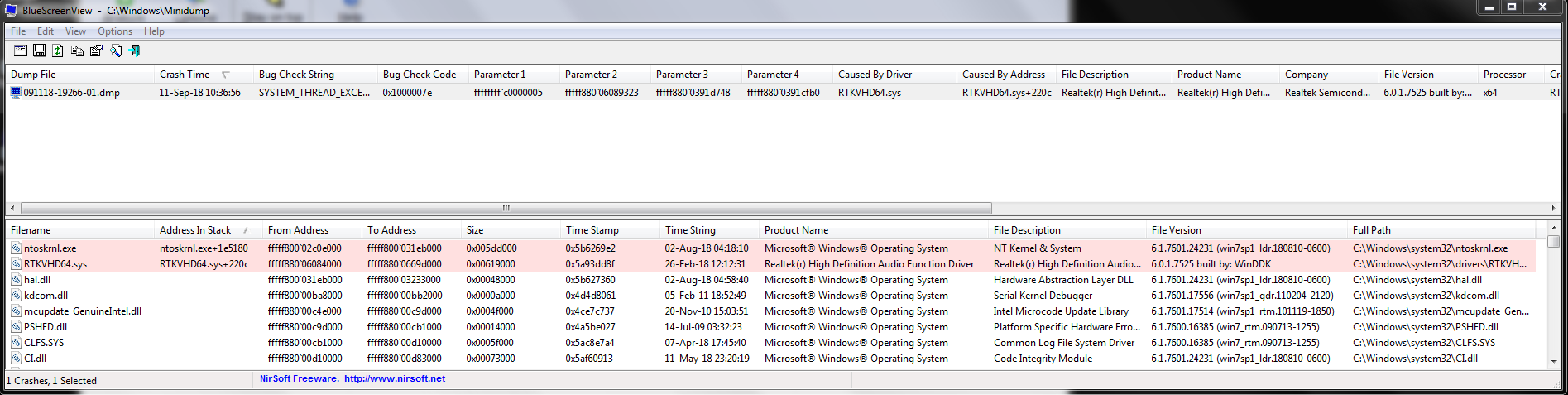1568x395 pixels.
Task: Sort by Caused By Driver column header
Action: 894,75
